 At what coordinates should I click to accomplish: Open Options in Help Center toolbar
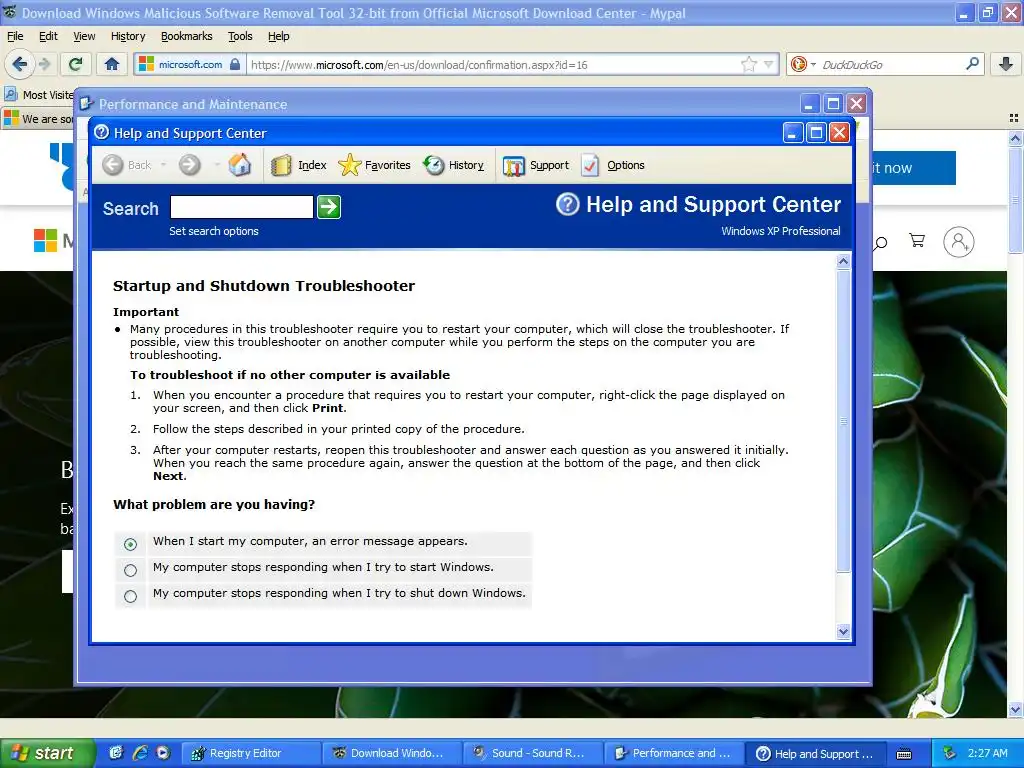coord(613,165)
